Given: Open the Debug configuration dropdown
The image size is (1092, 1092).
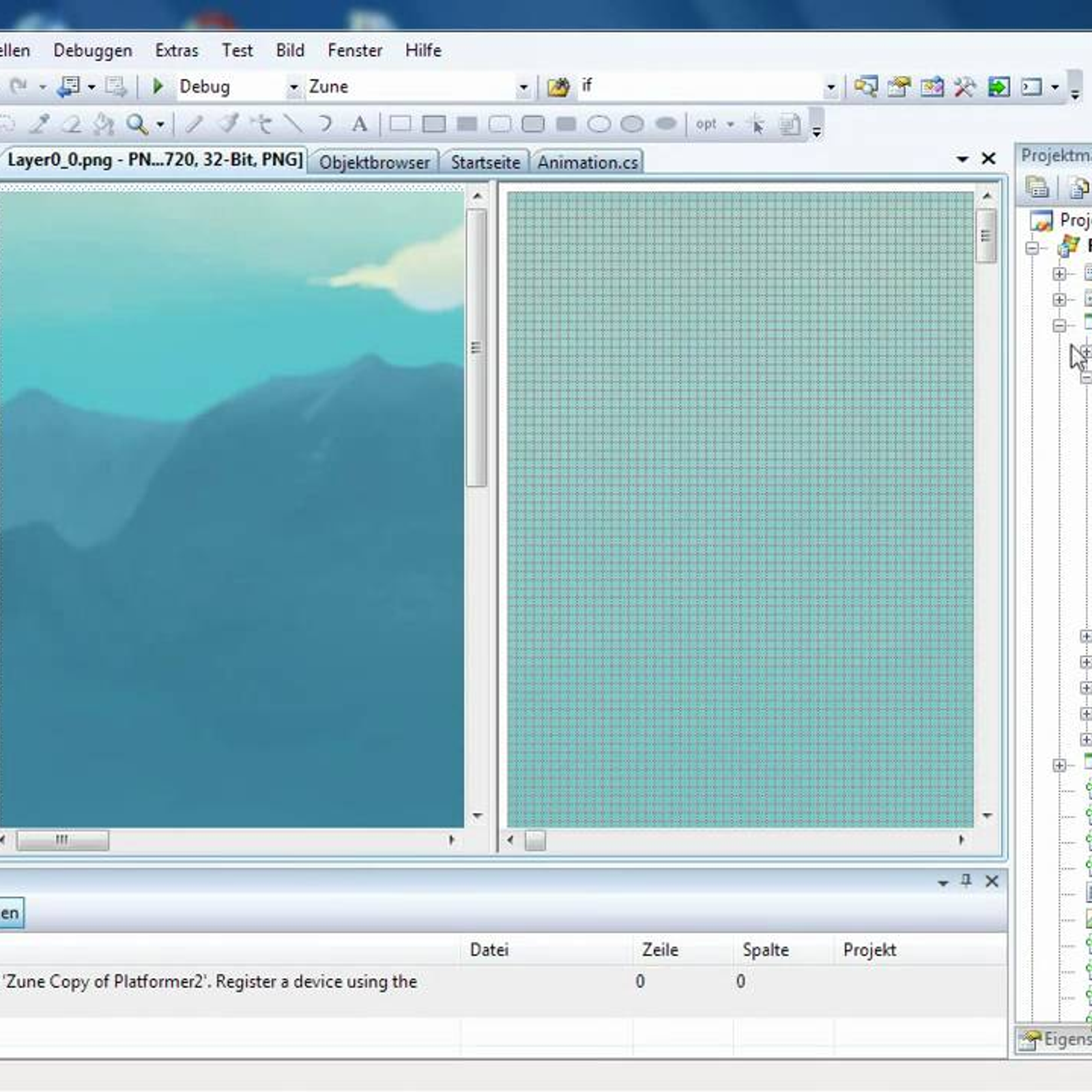Looking at the screenshot, I should tap(293, 87).
